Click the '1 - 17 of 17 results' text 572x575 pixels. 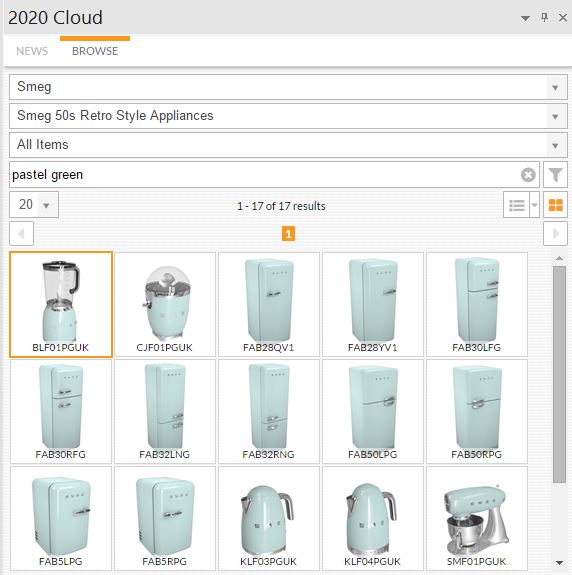281,206
